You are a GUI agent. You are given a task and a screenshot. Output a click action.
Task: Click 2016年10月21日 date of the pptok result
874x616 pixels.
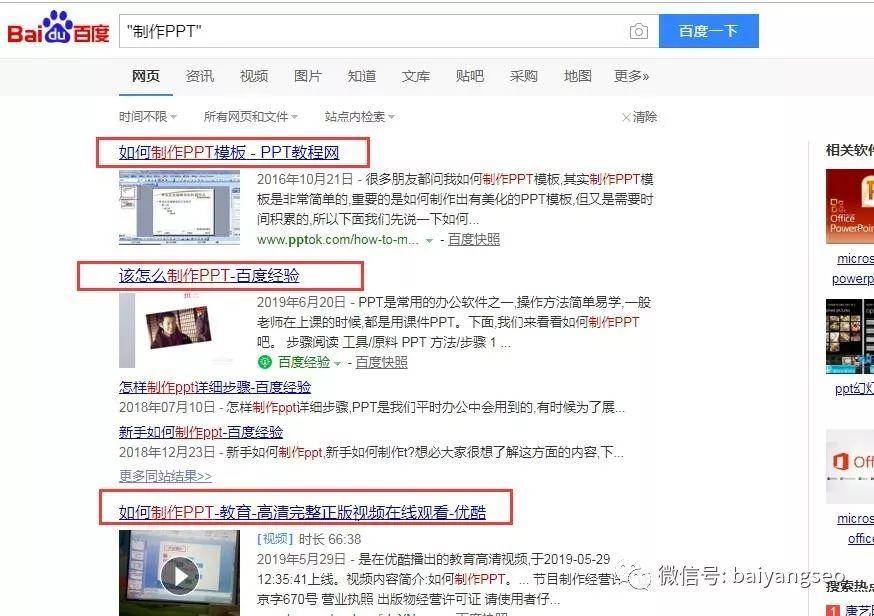tap(305, 180)
